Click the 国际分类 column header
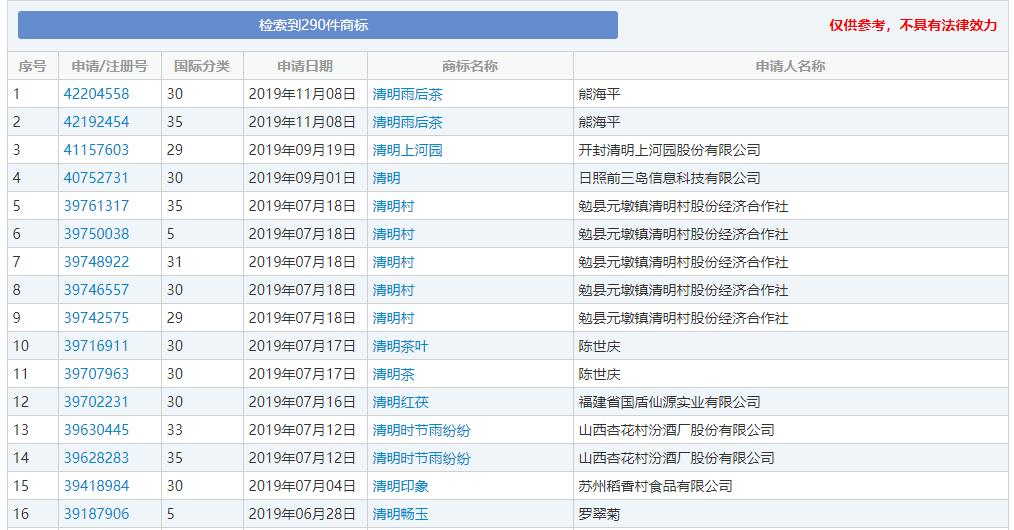 (x=202, y=66)
